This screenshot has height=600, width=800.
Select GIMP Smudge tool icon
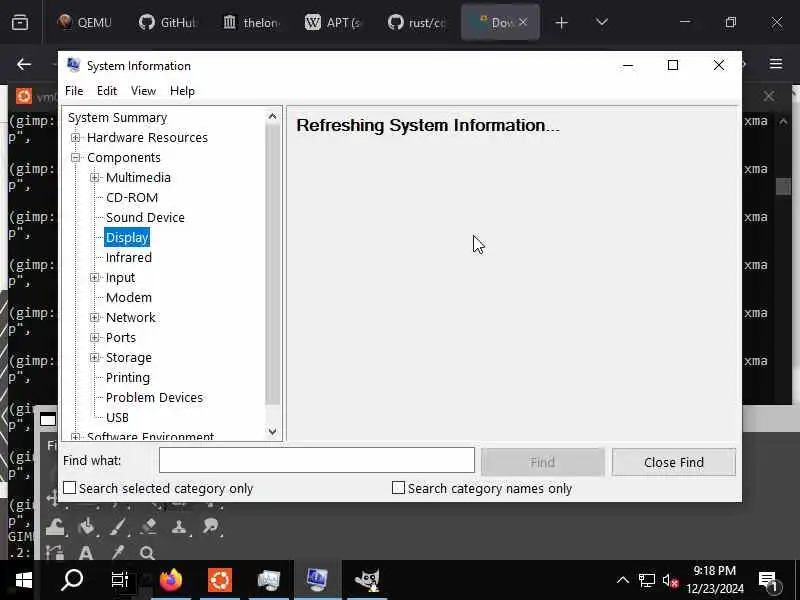click(210, 526)
